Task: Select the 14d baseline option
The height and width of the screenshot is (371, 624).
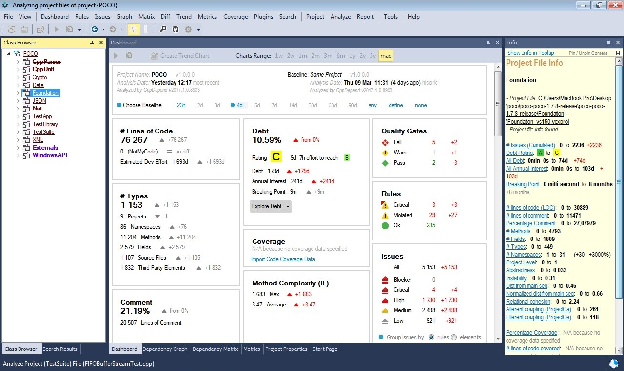Action: pyautogui.click(x=293, y=105)
